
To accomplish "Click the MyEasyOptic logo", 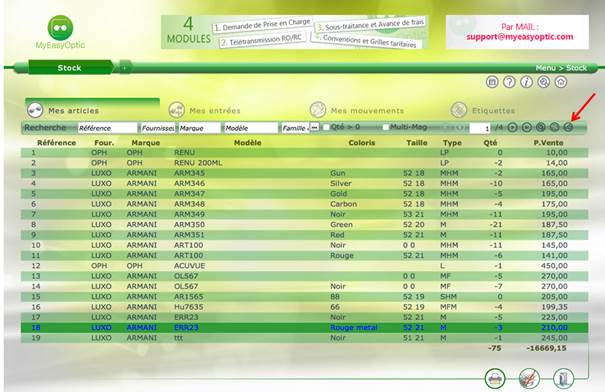I will click(60, 32).
